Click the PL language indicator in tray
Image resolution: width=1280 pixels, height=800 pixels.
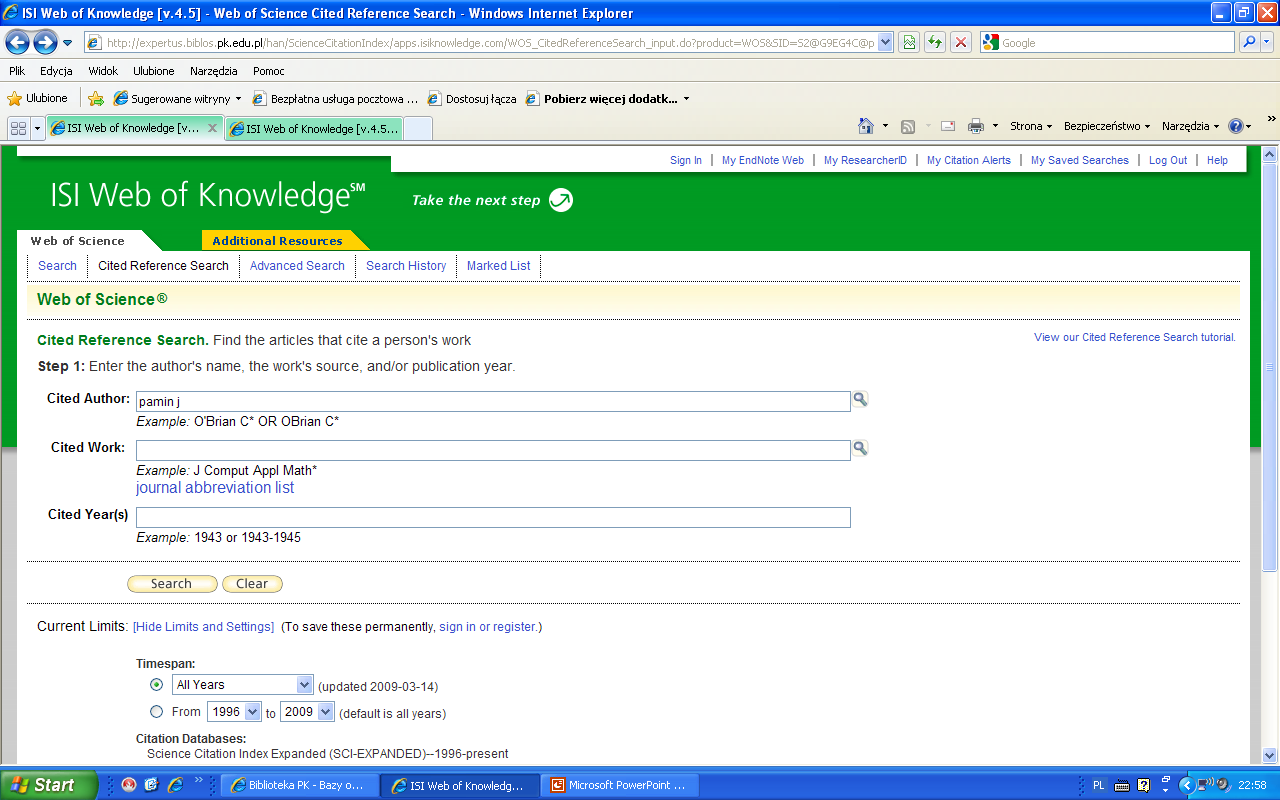click(1099, 785)
